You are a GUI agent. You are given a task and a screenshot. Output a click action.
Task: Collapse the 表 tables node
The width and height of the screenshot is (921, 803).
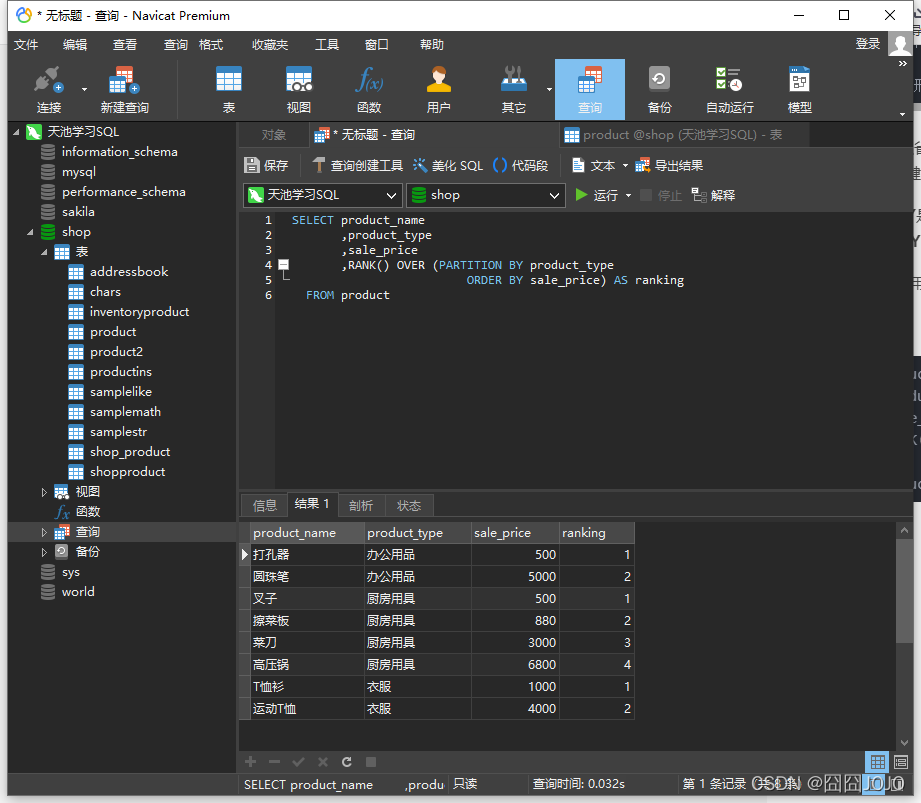[x=44, y=252]
